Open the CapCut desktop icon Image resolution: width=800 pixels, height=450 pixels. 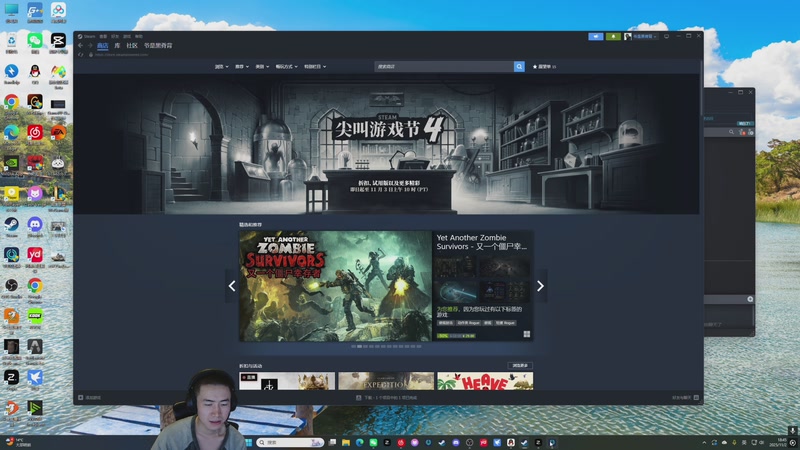click(58, 43)
